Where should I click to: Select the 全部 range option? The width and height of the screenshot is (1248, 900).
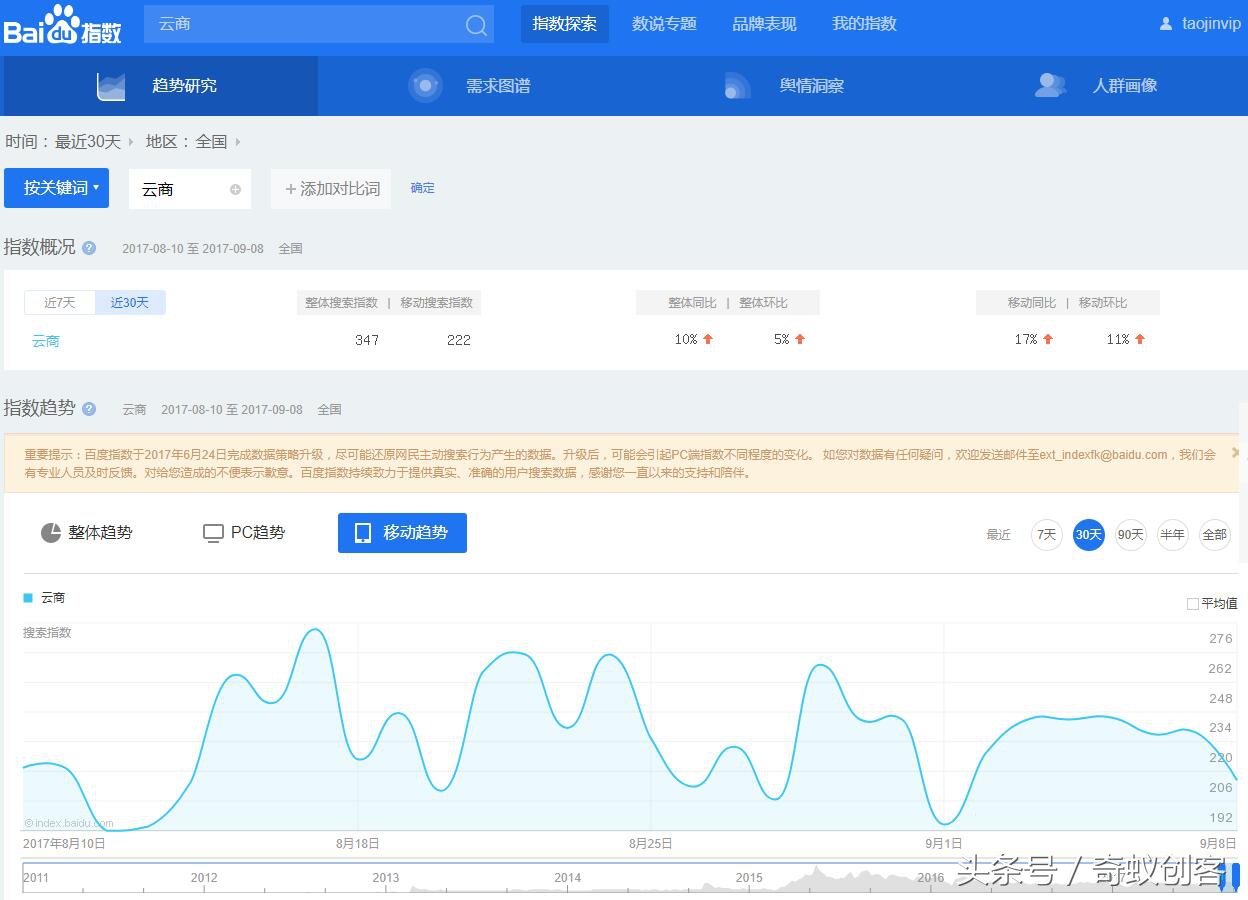click(1215, 535)
